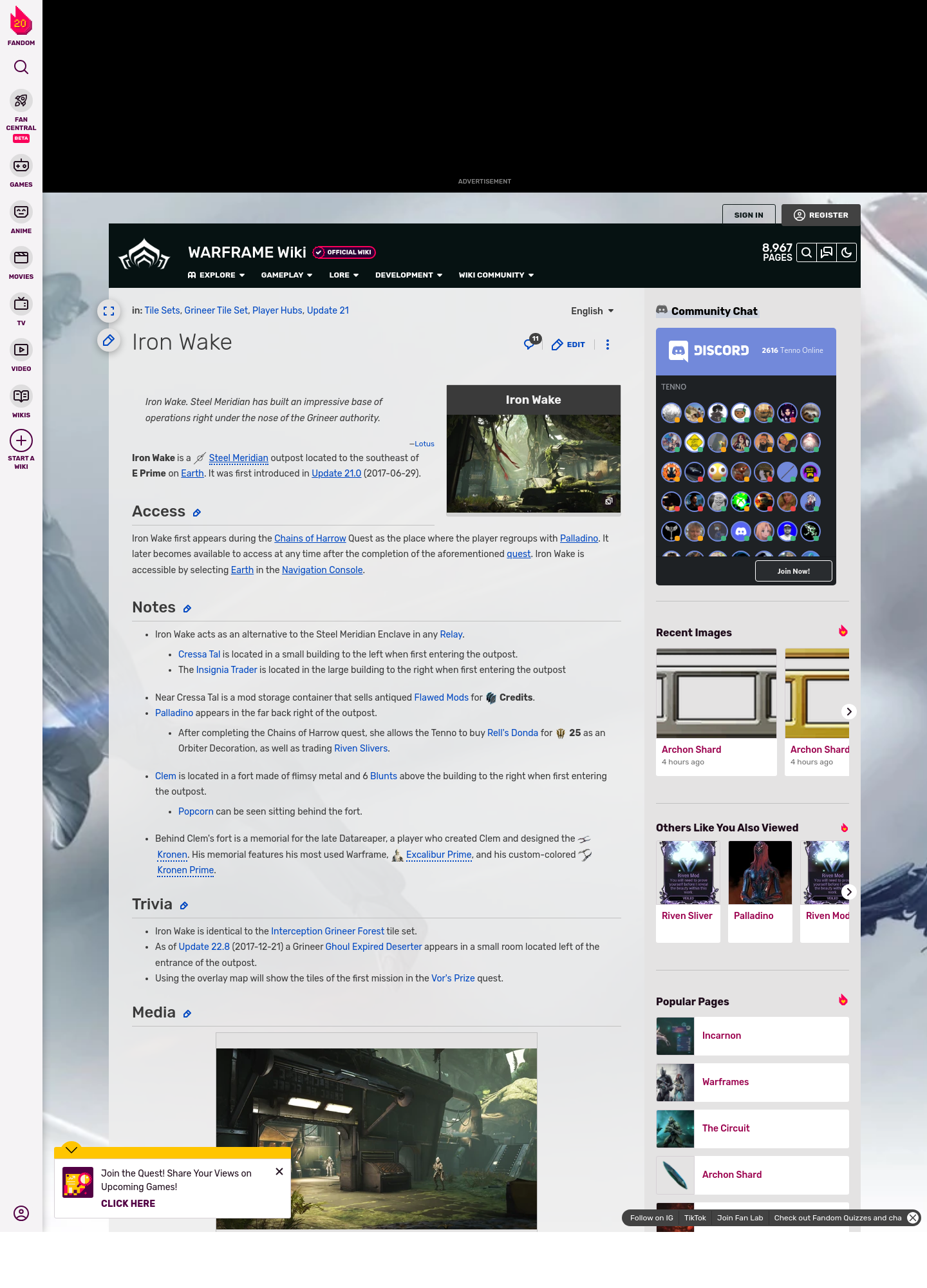Open the Chains of Harrow link

[310, 538]
